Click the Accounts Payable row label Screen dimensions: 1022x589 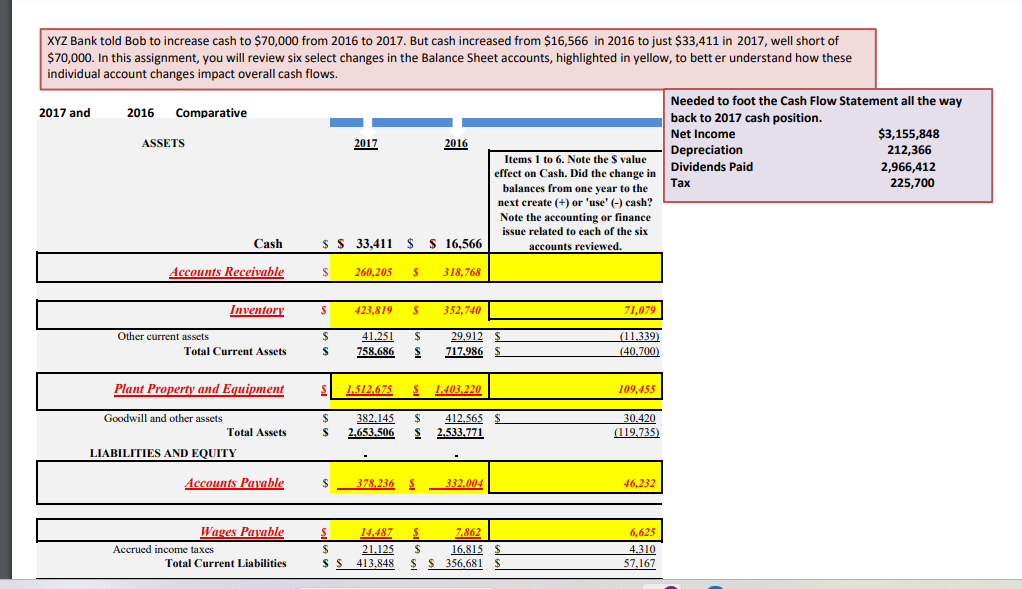(x=234, y=483)
